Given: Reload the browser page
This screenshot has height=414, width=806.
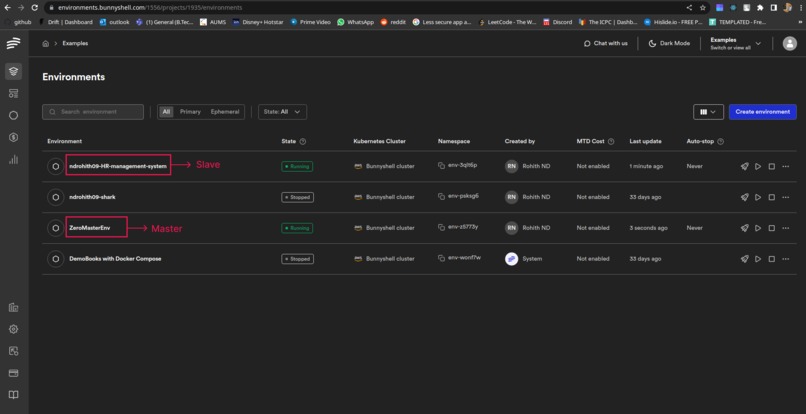Looking at the screenshot, I should [x=34, y=8].
